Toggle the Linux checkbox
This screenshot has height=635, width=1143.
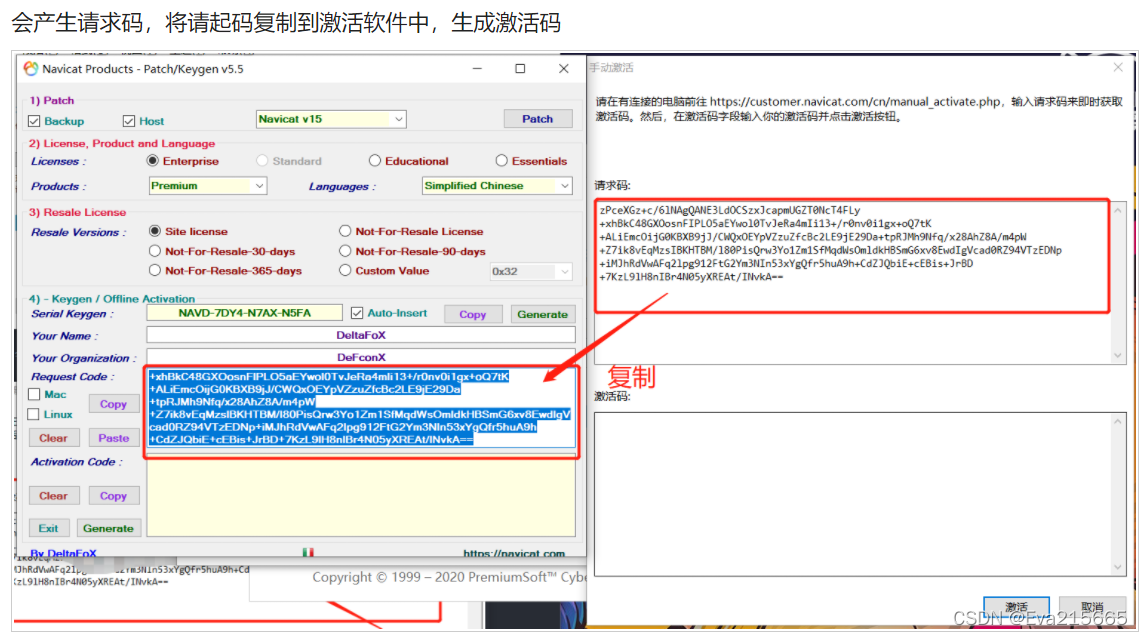coord(34,414)
